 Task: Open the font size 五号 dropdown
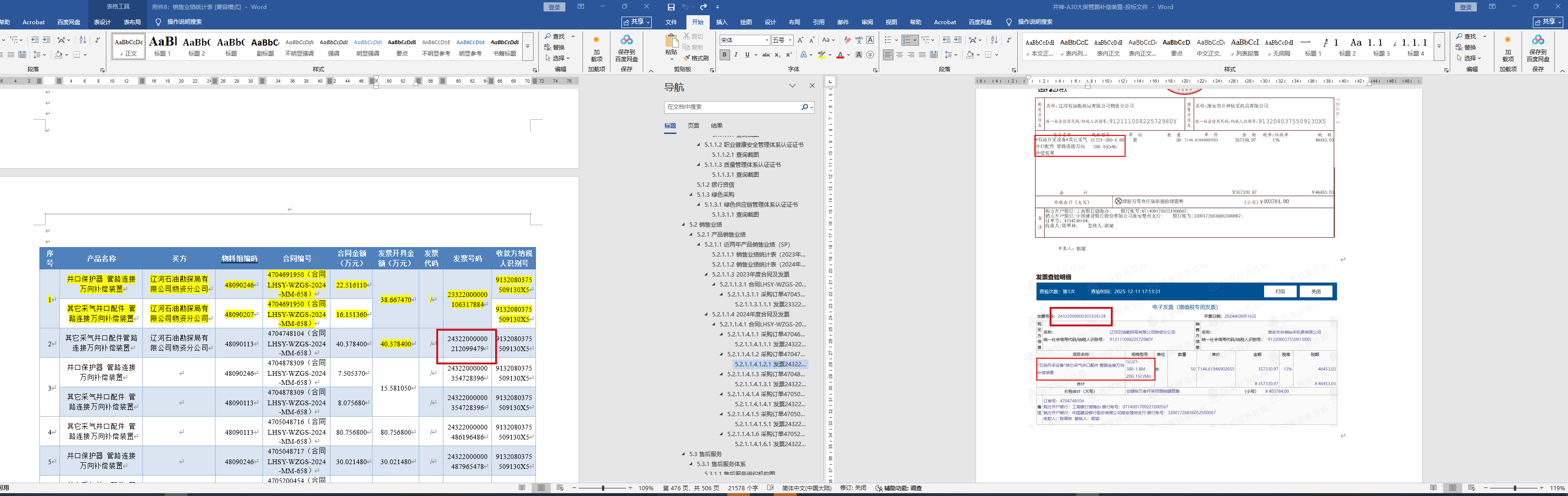pyautogui.click(x=789, y=40)
